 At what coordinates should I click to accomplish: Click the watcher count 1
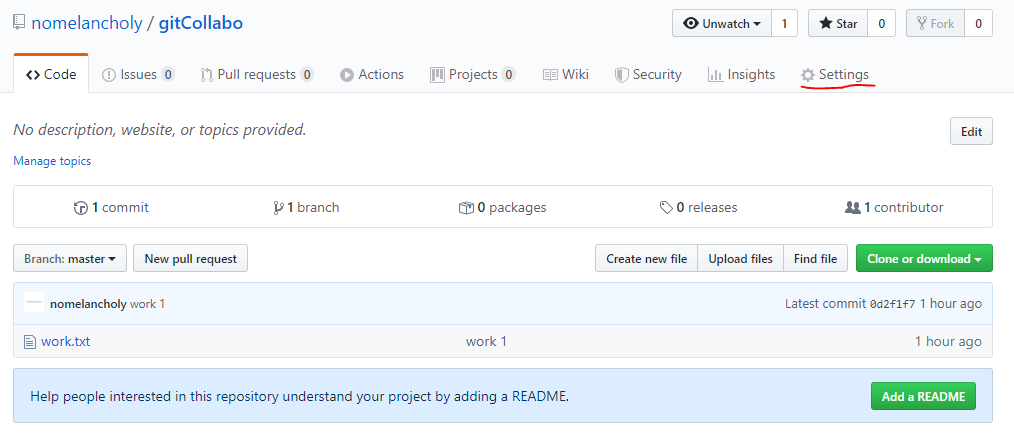click(784, 23)
